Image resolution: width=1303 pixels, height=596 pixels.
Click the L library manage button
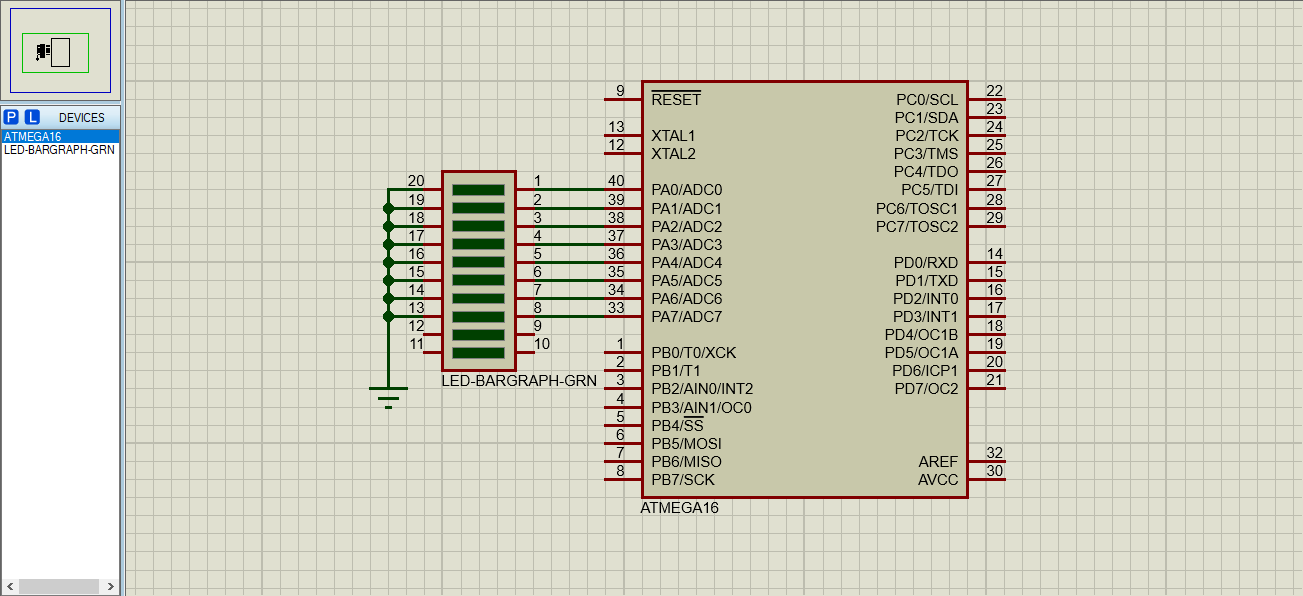pos(32,117)
